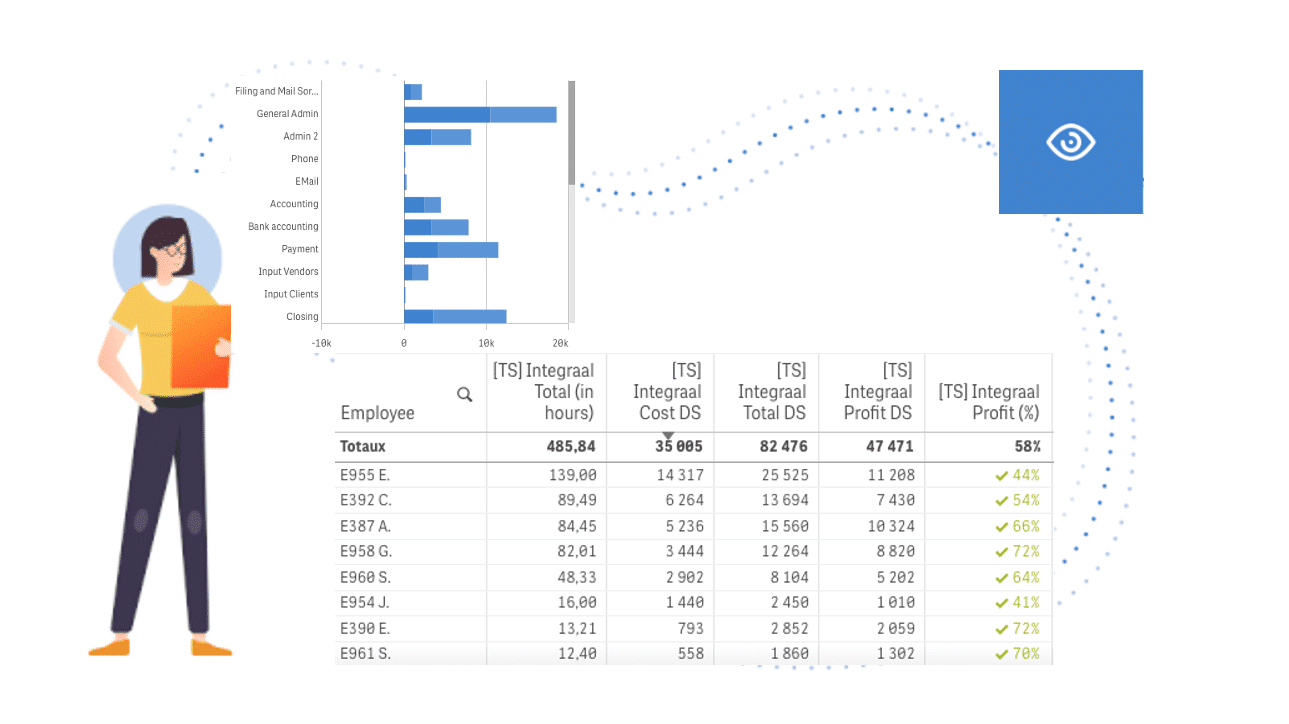The image size is (1289, 724).
Task: Sort by Integraal Profit (%) column header
Action: [x=990, y=402]
